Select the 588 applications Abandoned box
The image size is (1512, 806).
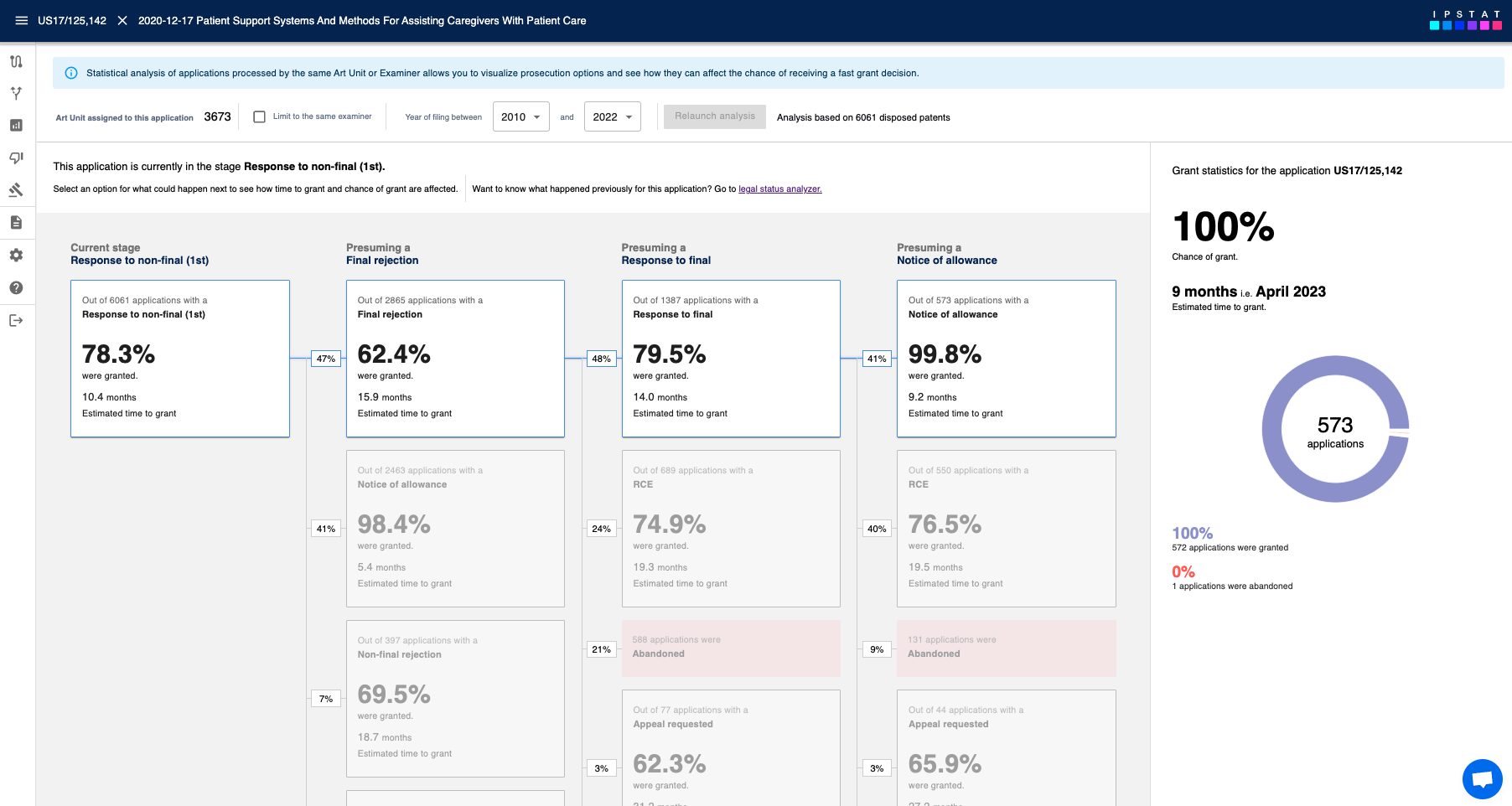[x=731, y=648]
